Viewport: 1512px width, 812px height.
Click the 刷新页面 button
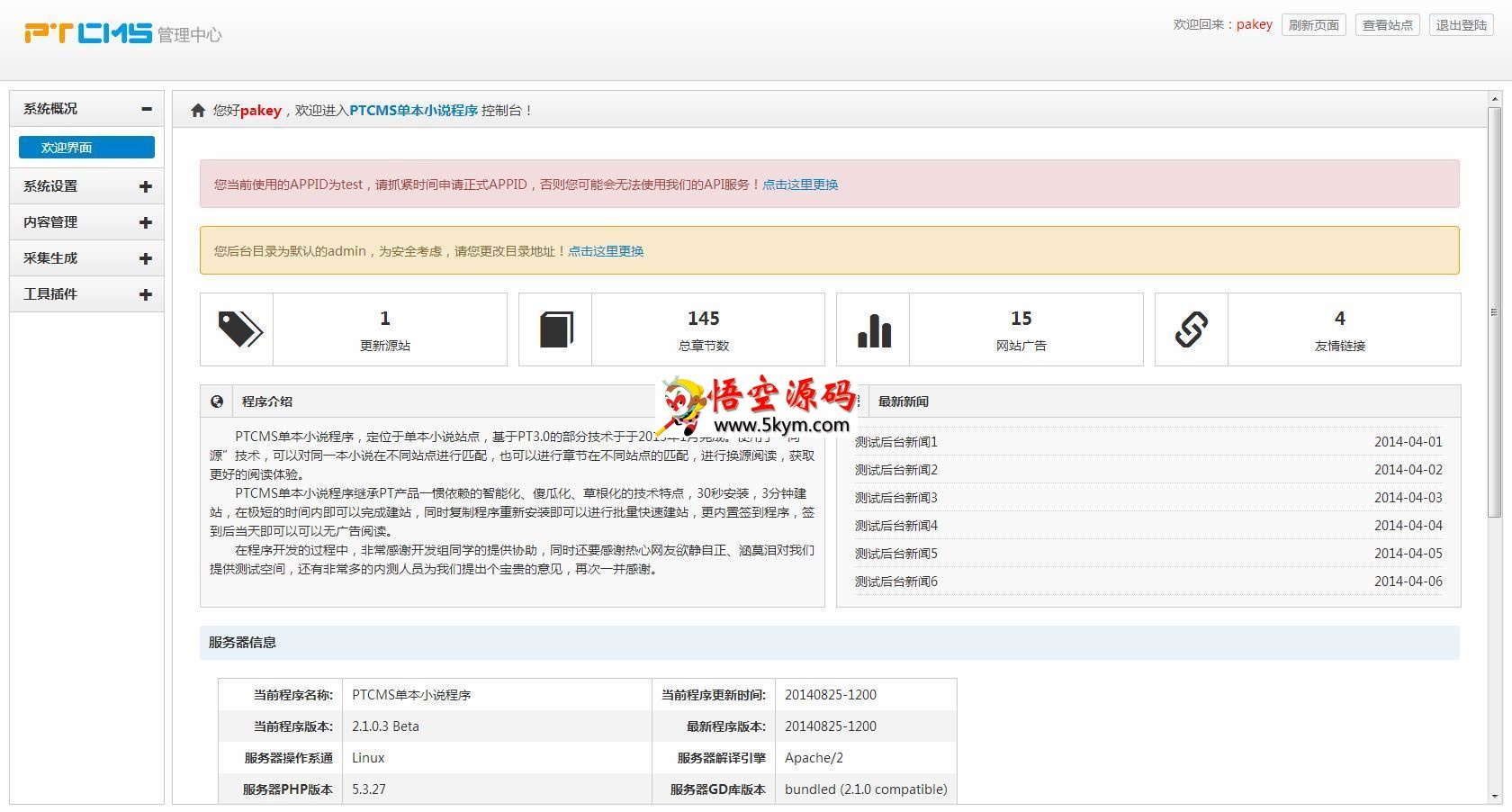click(1313, 25)
